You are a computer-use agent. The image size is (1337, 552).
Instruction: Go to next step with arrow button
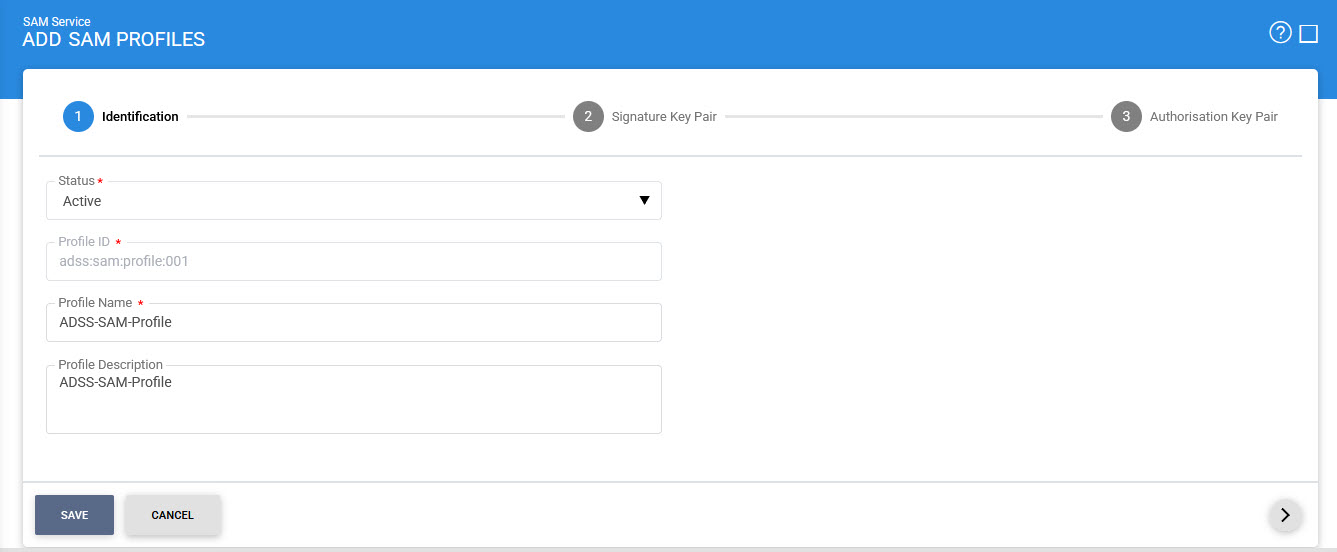1285,515
